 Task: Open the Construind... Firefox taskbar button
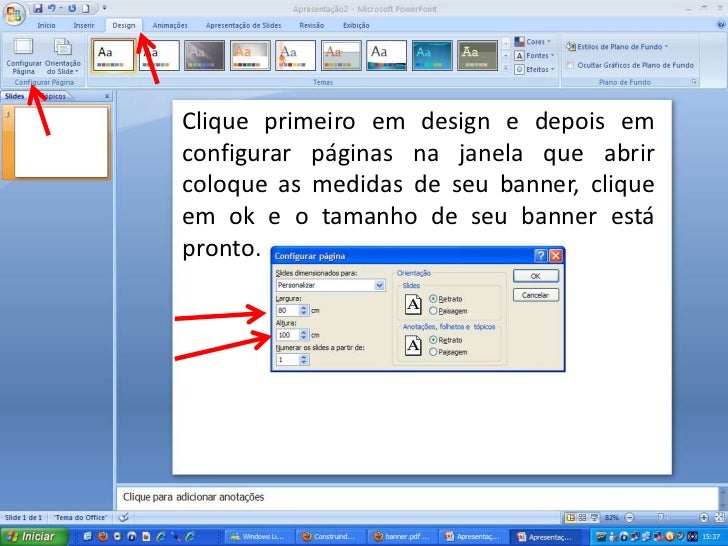coord(331,537)
